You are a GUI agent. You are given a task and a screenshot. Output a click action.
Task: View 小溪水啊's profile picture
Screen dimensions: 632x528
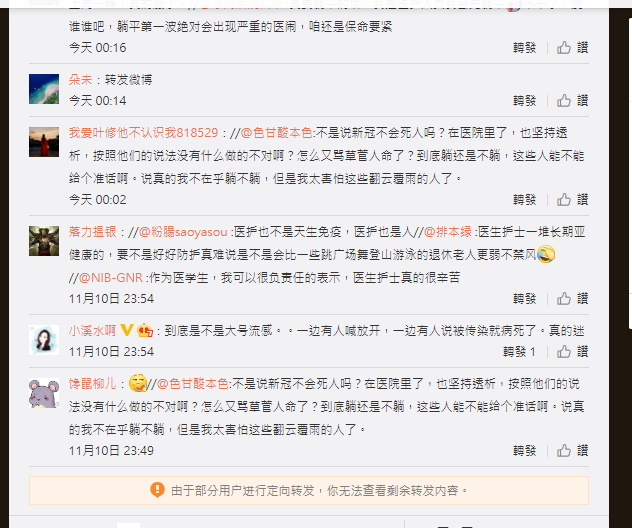click(44, 340)
